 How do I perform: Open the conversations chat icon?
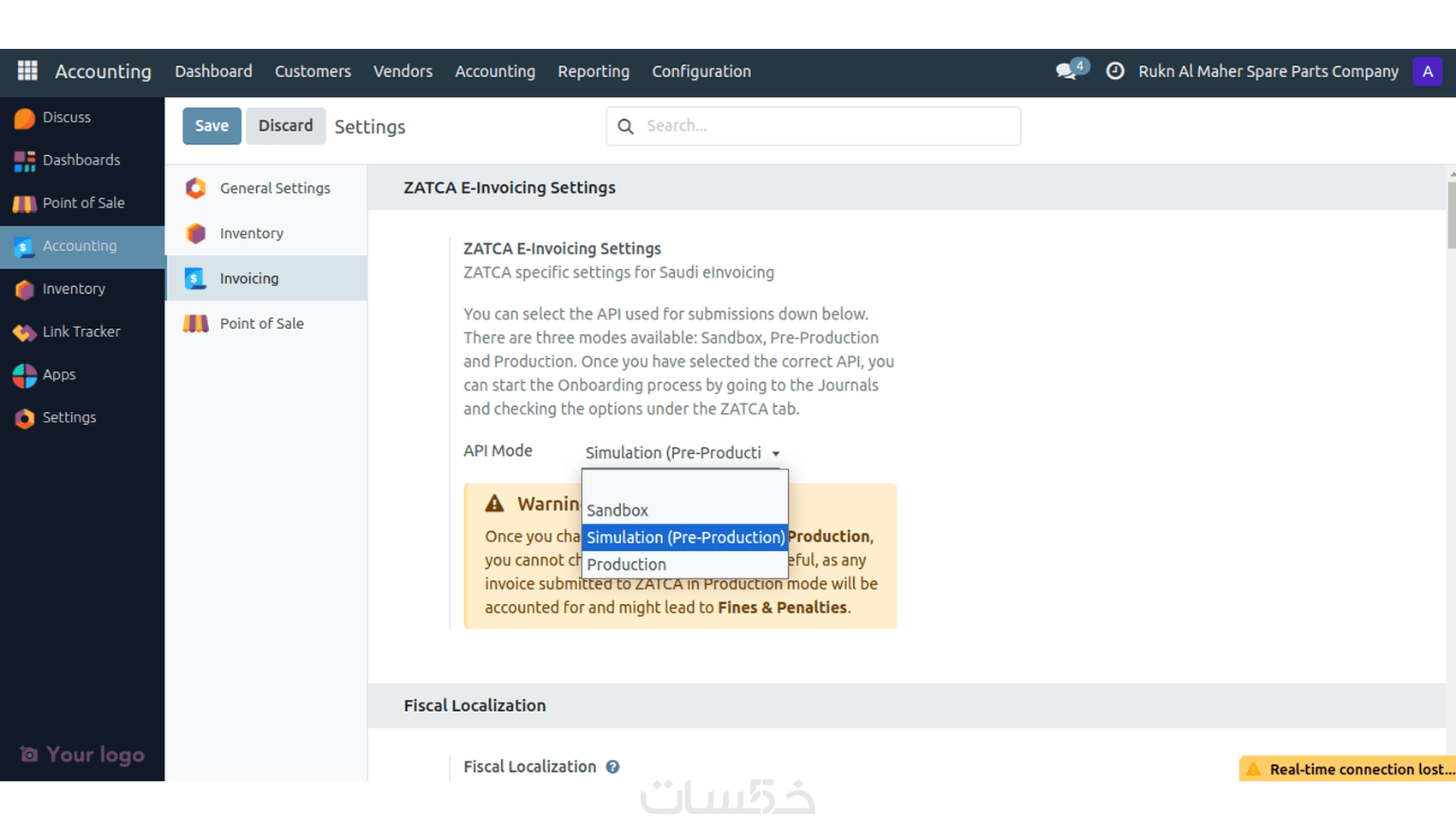1067,71
